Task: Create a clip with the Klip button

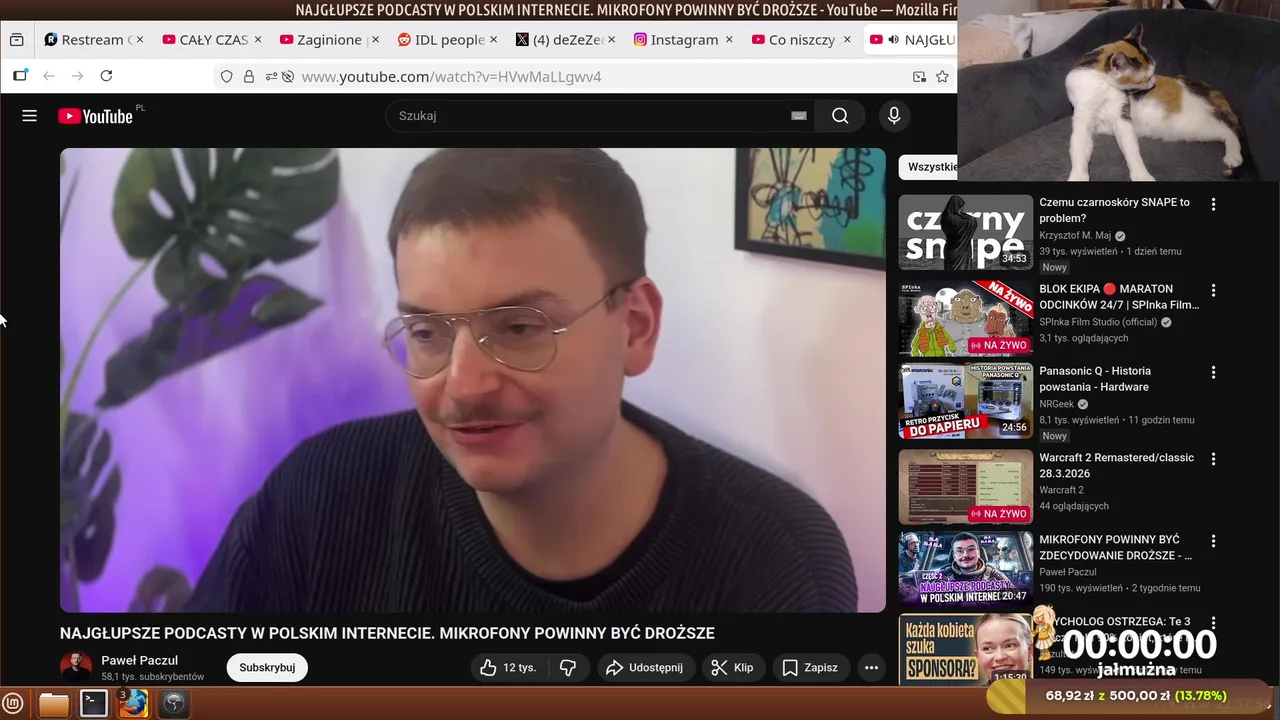Action: point(733,668)
